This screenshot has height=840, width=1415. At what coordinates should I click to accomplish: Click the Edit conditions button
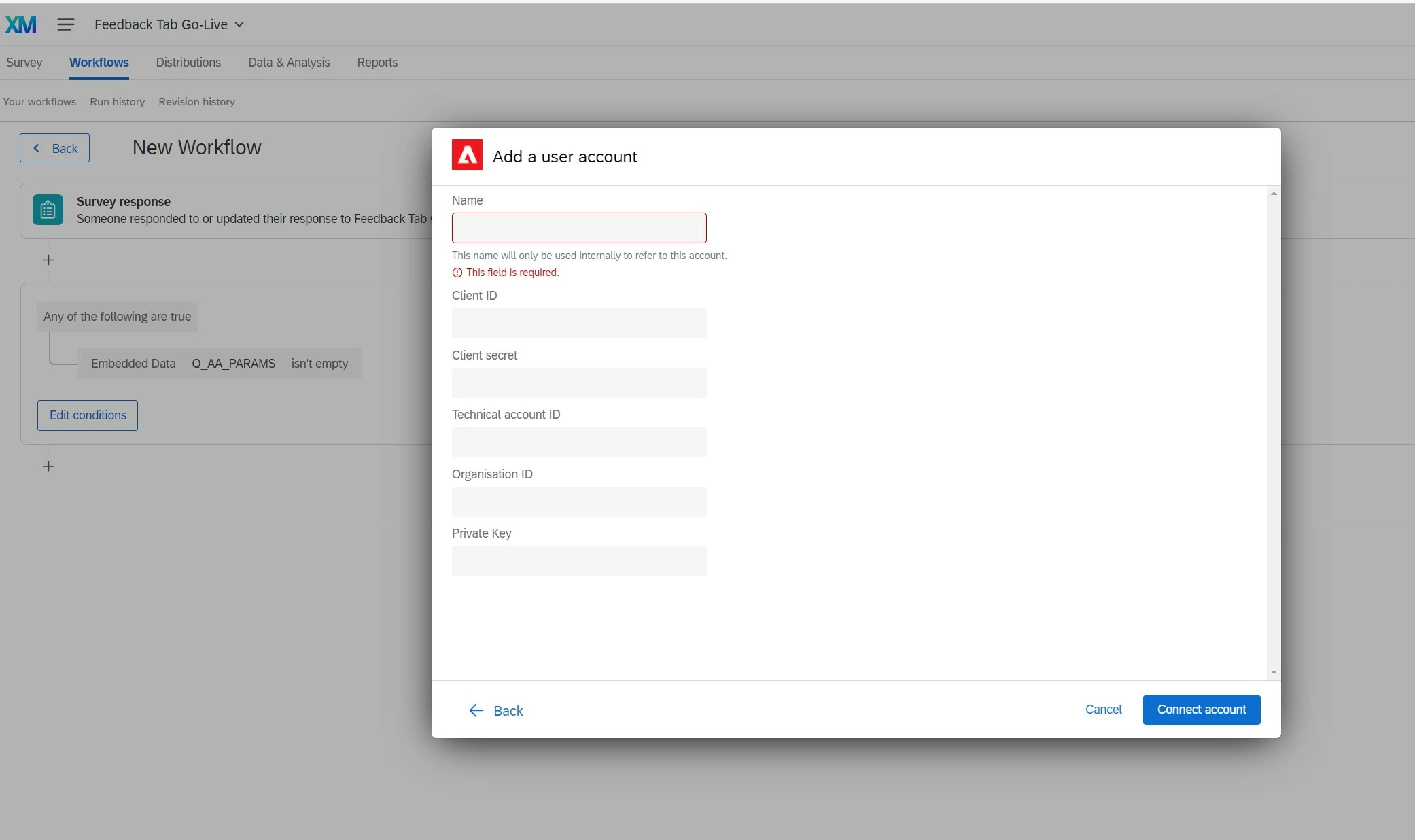(x=88, y=415)
